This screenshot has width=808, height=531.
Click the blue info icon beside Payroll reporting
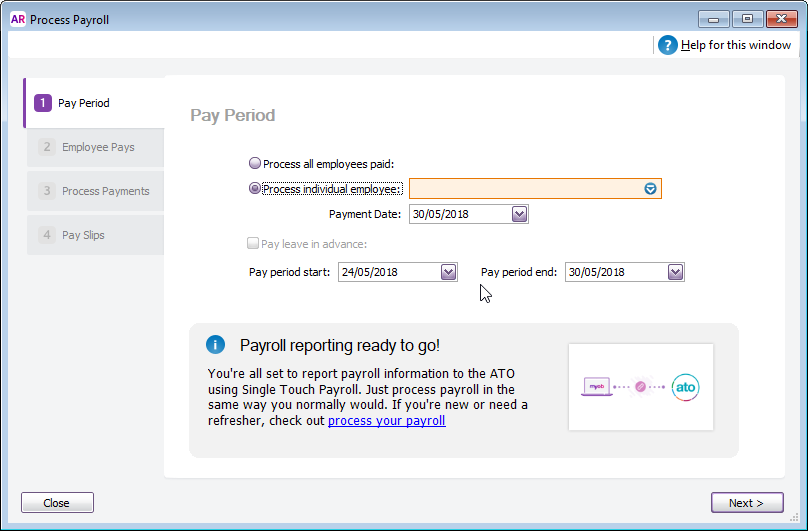(x=215, y=345)
